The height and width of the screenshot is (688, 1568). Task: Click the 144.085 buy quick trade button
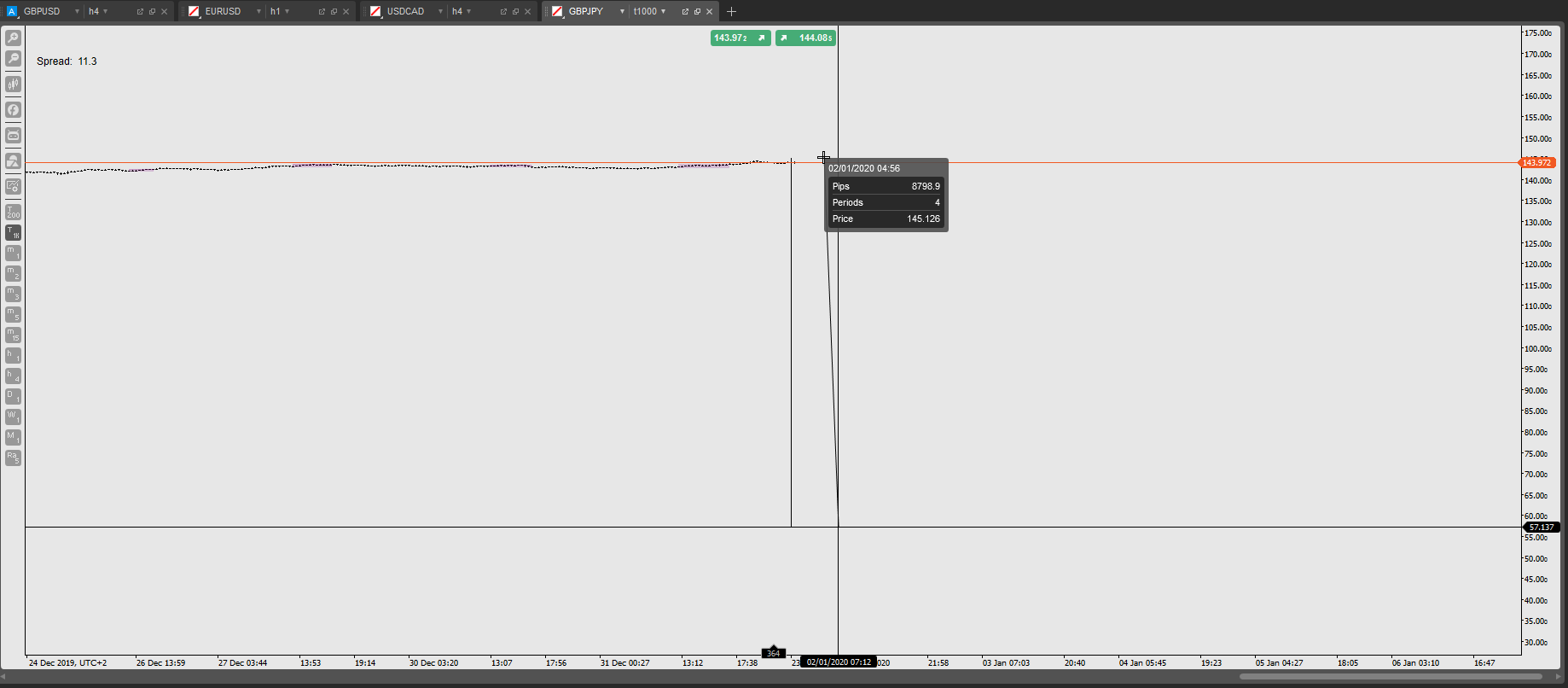(805, 38)
